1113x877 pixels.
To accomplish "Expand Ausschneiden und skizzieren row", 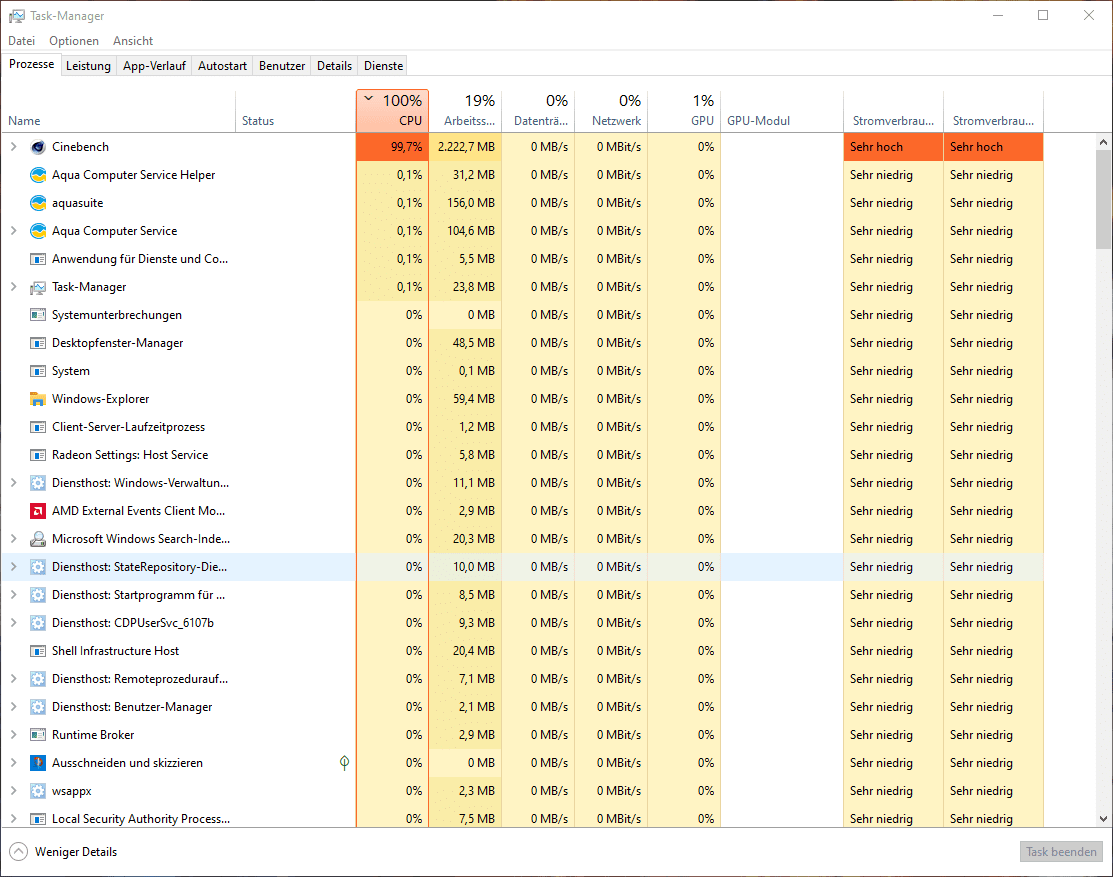I will point(13,763).
